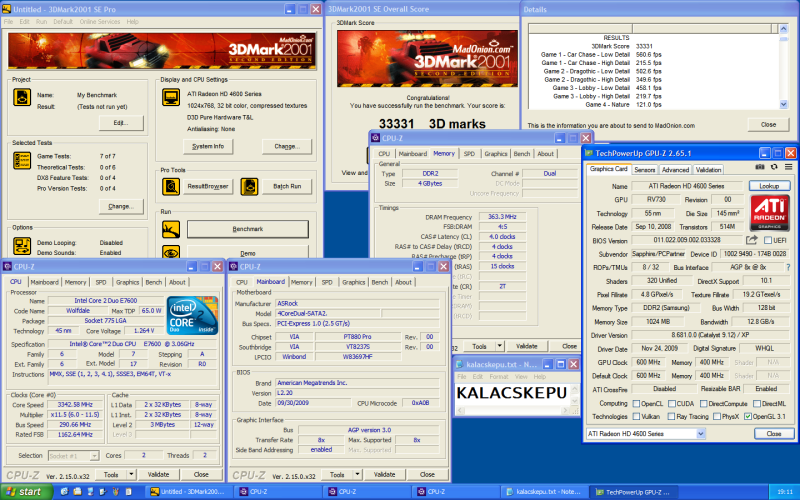Click the 3DMark score value 33331
Viewport: 800px width, 500px height.
(396, 124)
